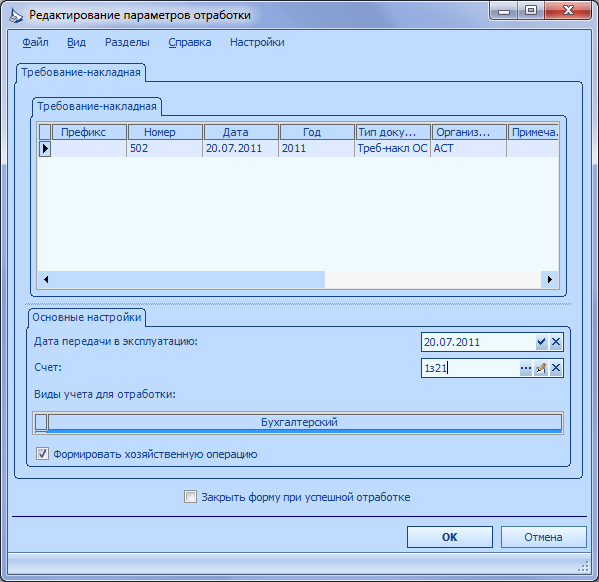The height and width of the screenshot is (582, 599).
Task: Open the Файл menu
Action: (x=35, y=42)
